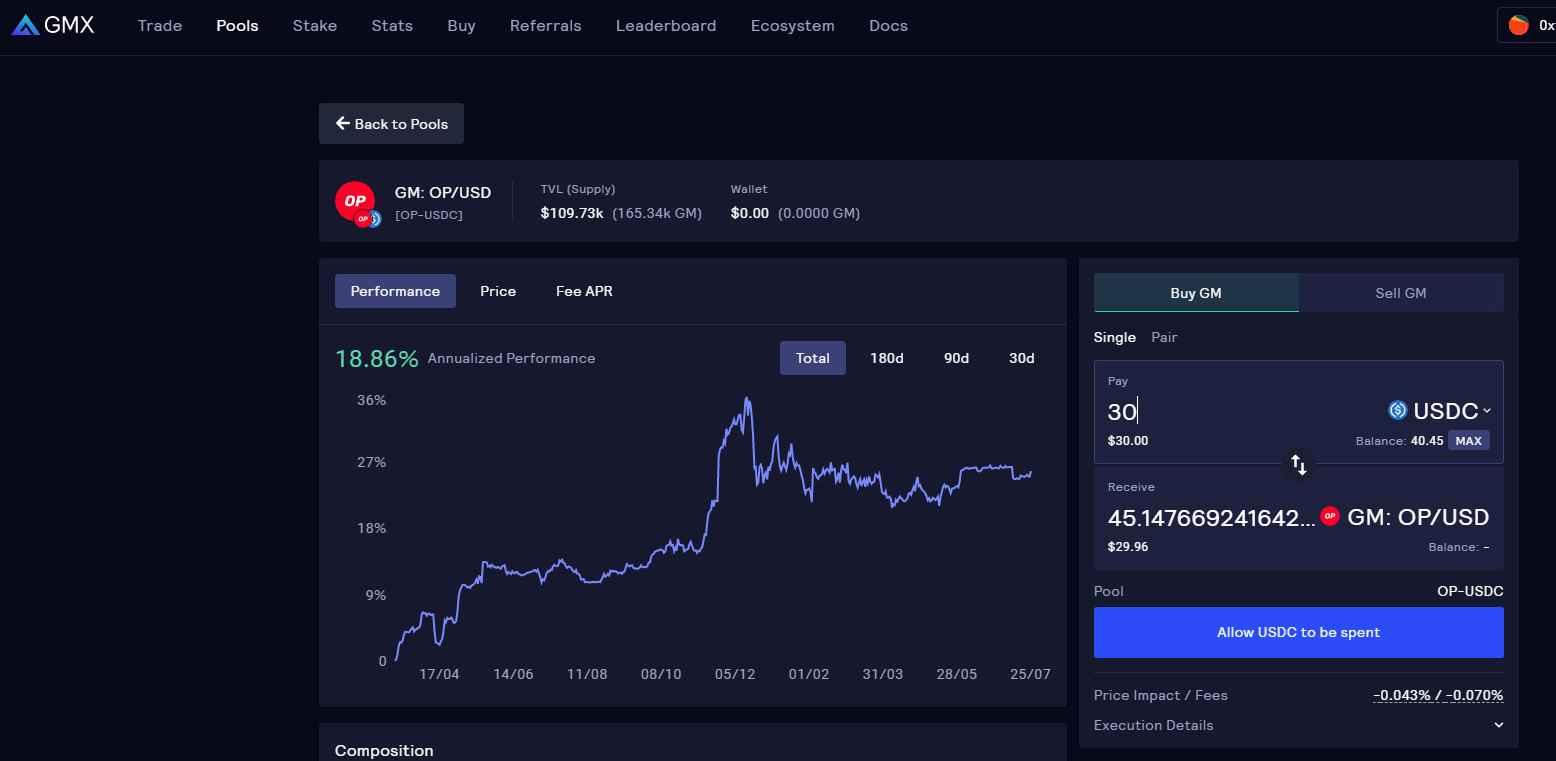Click the Balance: 40.45 text

(1400, 441)
